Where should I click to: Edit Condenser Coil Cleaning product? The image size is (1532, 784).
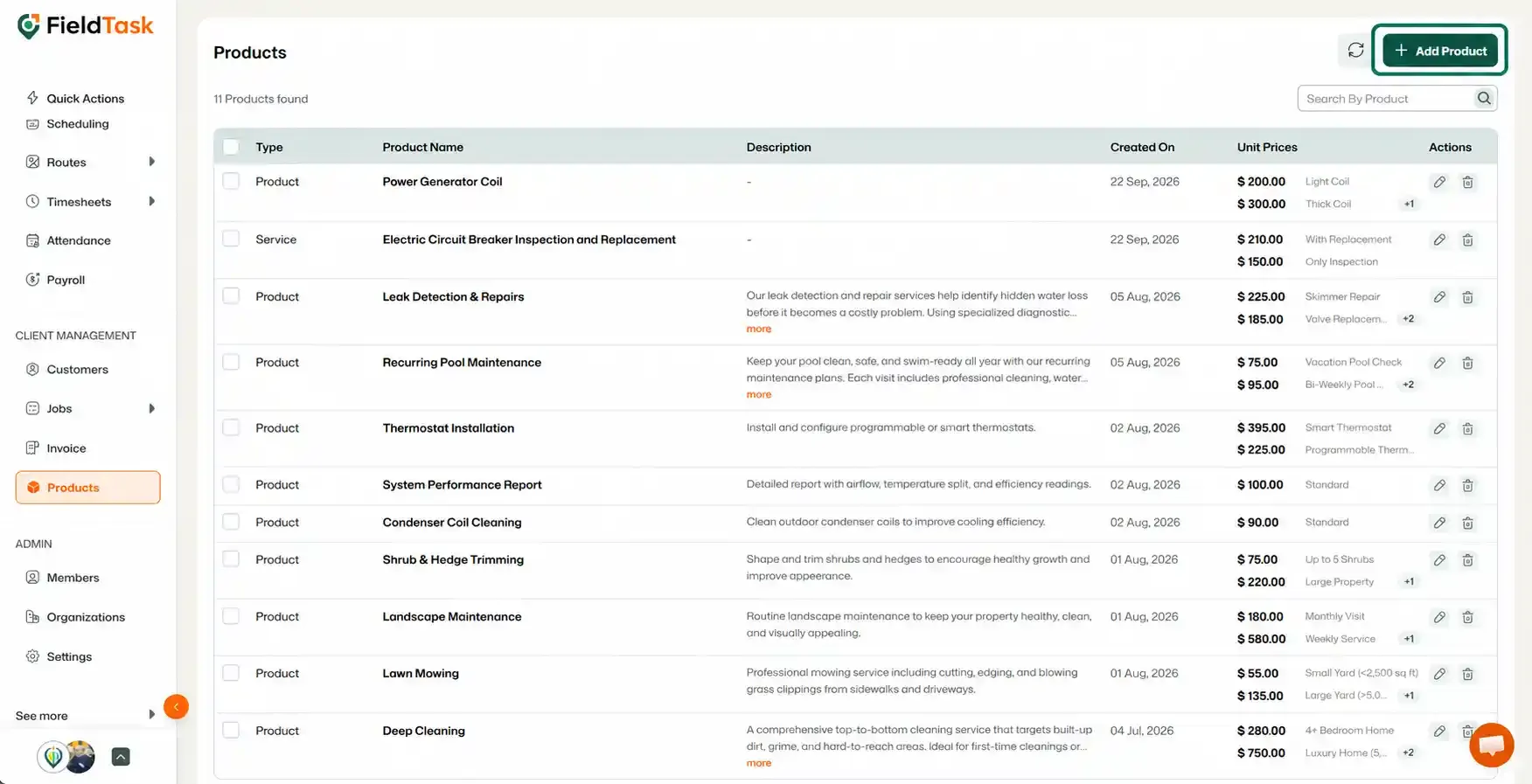(x=1439, y=523)
